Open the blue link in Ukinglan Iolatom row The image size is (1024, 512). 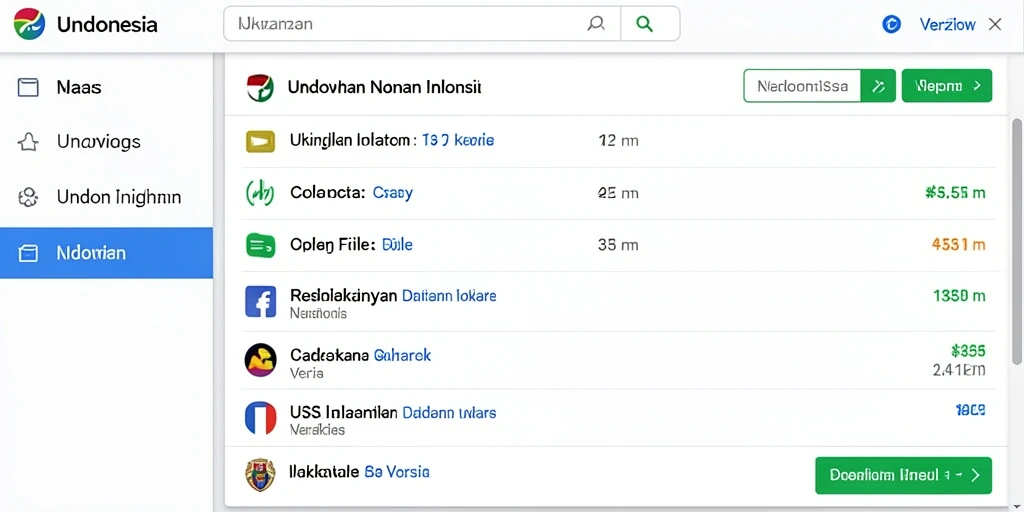(458, 140)
